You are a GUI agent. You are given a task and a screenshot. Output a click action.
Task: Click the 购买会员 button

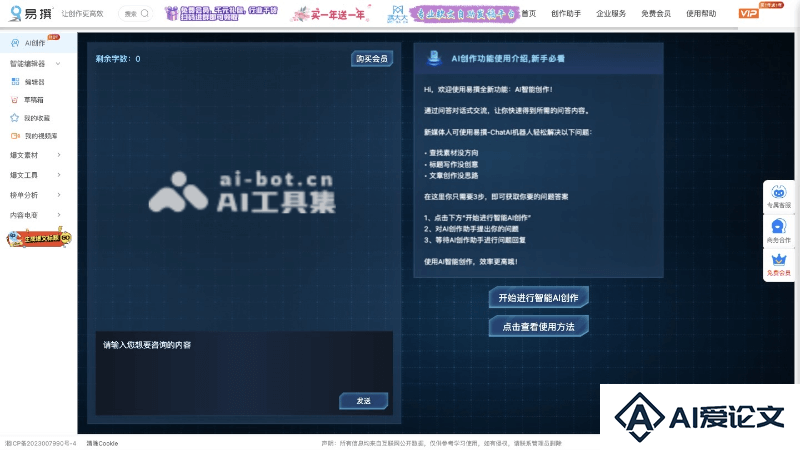372,59
